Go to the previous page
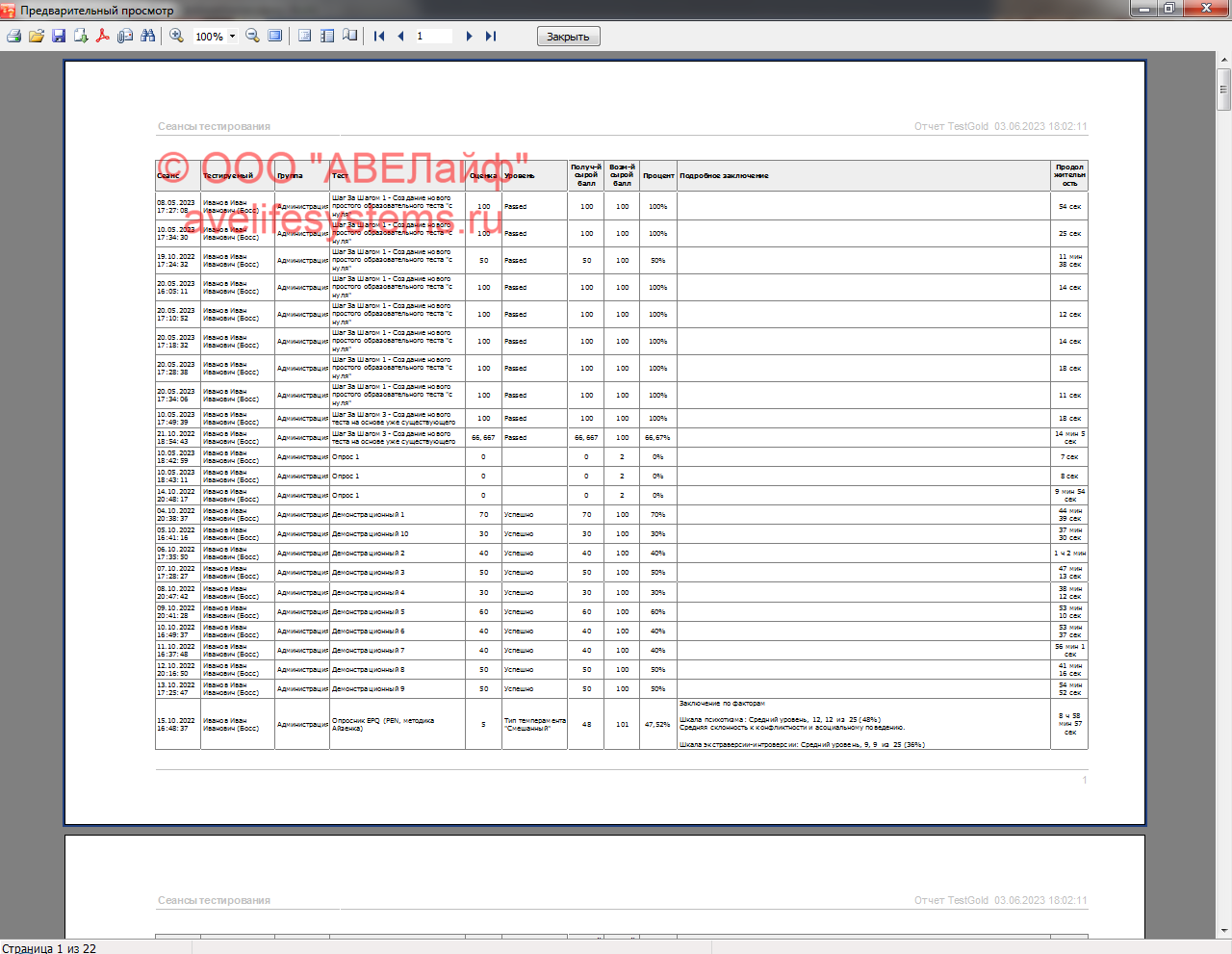The height and width of the screenshot is (954, 1232). [400, 36]
